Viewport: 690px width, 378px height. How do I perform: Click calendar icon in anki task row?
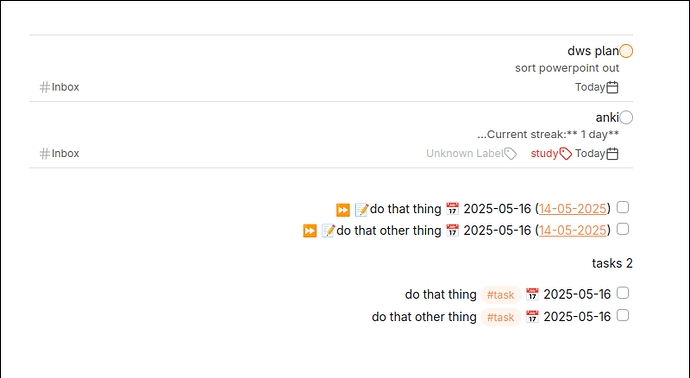click(612, 154)
